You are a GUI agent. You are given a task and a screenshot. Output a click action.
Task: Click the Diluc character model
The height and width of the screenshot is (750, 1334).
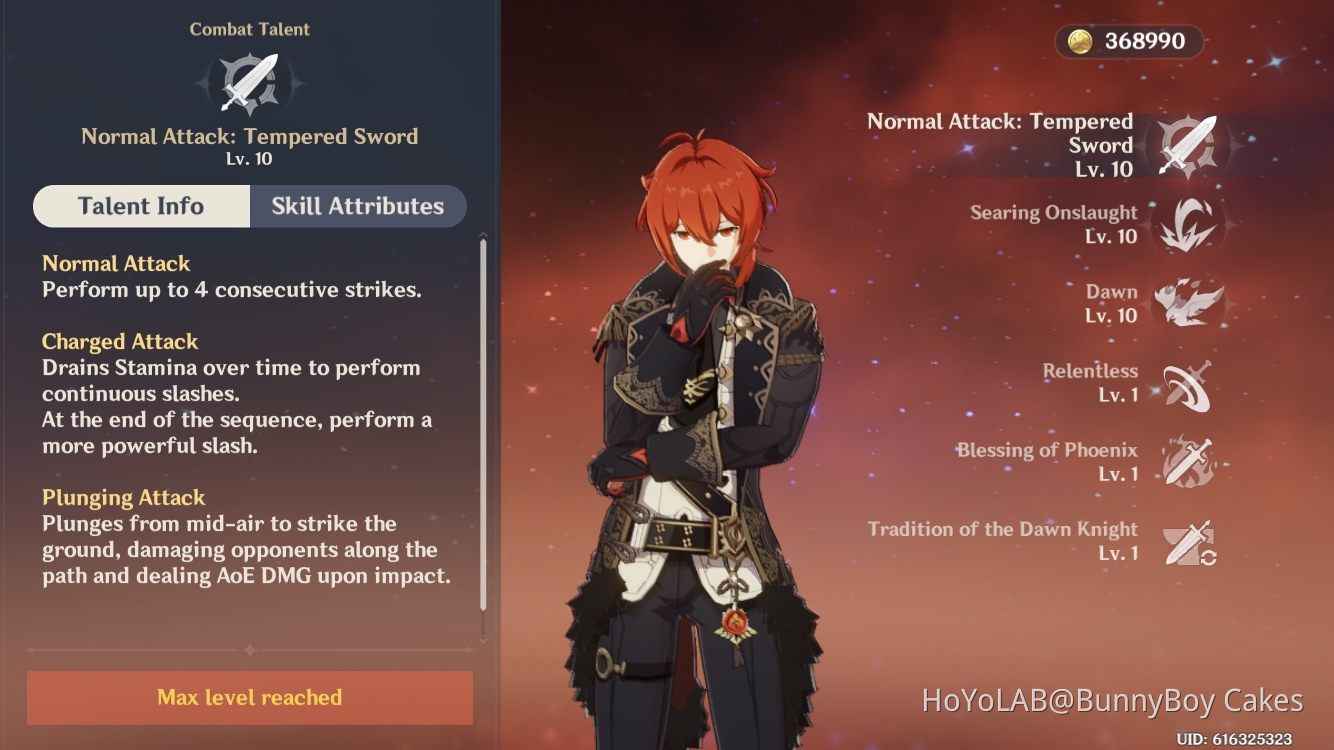(x=700, y=440)
